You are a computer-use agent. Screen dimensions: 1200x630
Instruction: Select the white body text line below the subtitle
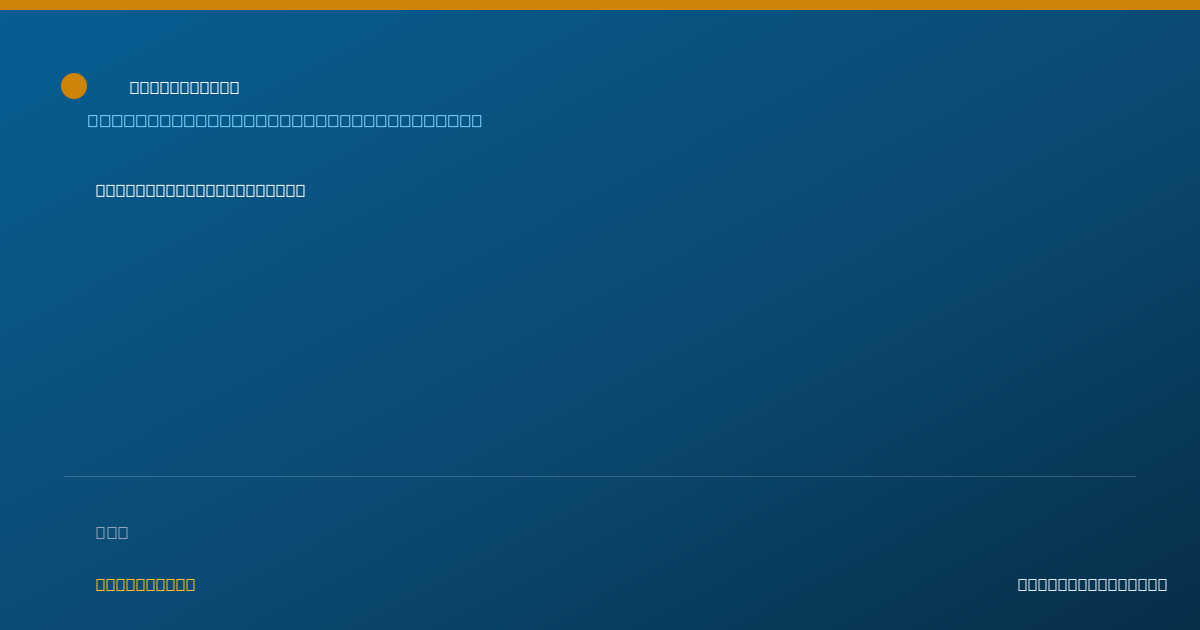(201, 191)
